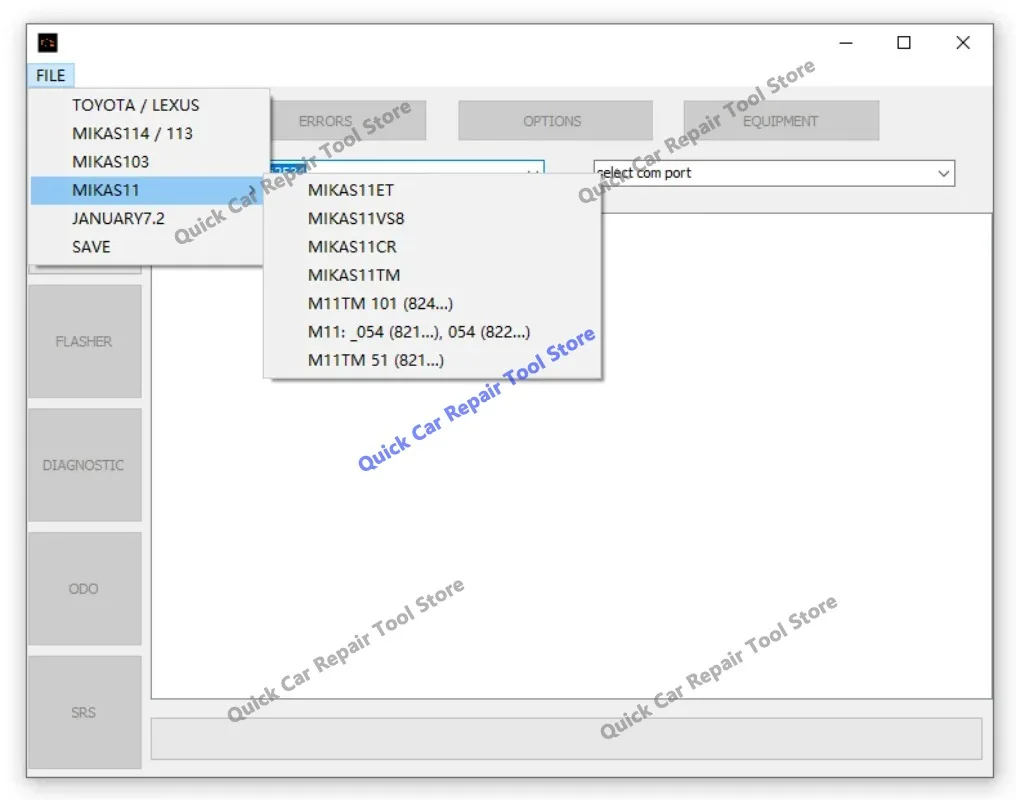The image size is (1016, 800).
Task: Close the application window
Action: pos(963,43)
